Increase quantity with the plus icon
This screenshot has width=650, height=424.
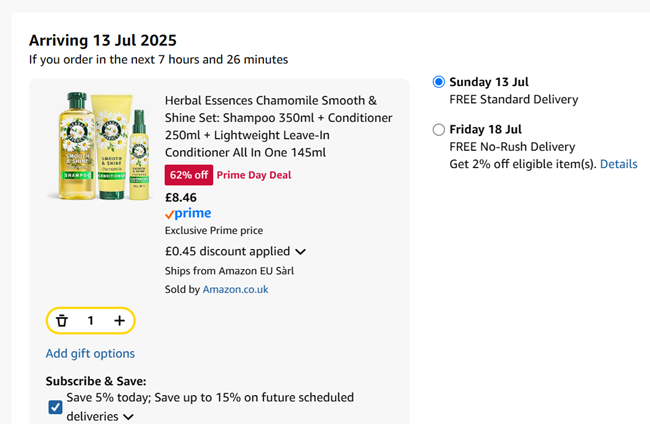[119, 320]
